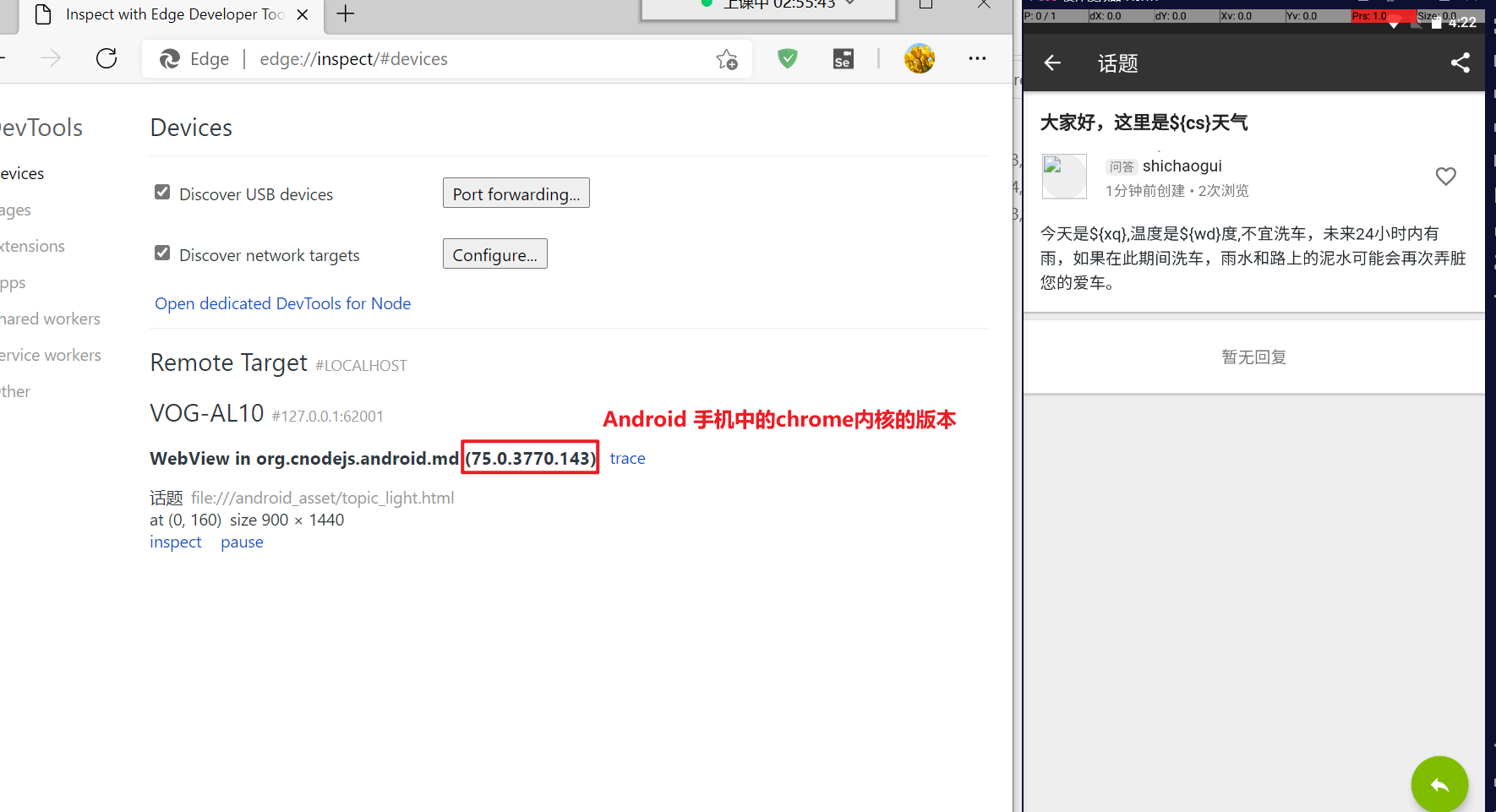Screen dimensions: 1496x812
Task: Select Service workers in sidebar
Action: point(50,355)
